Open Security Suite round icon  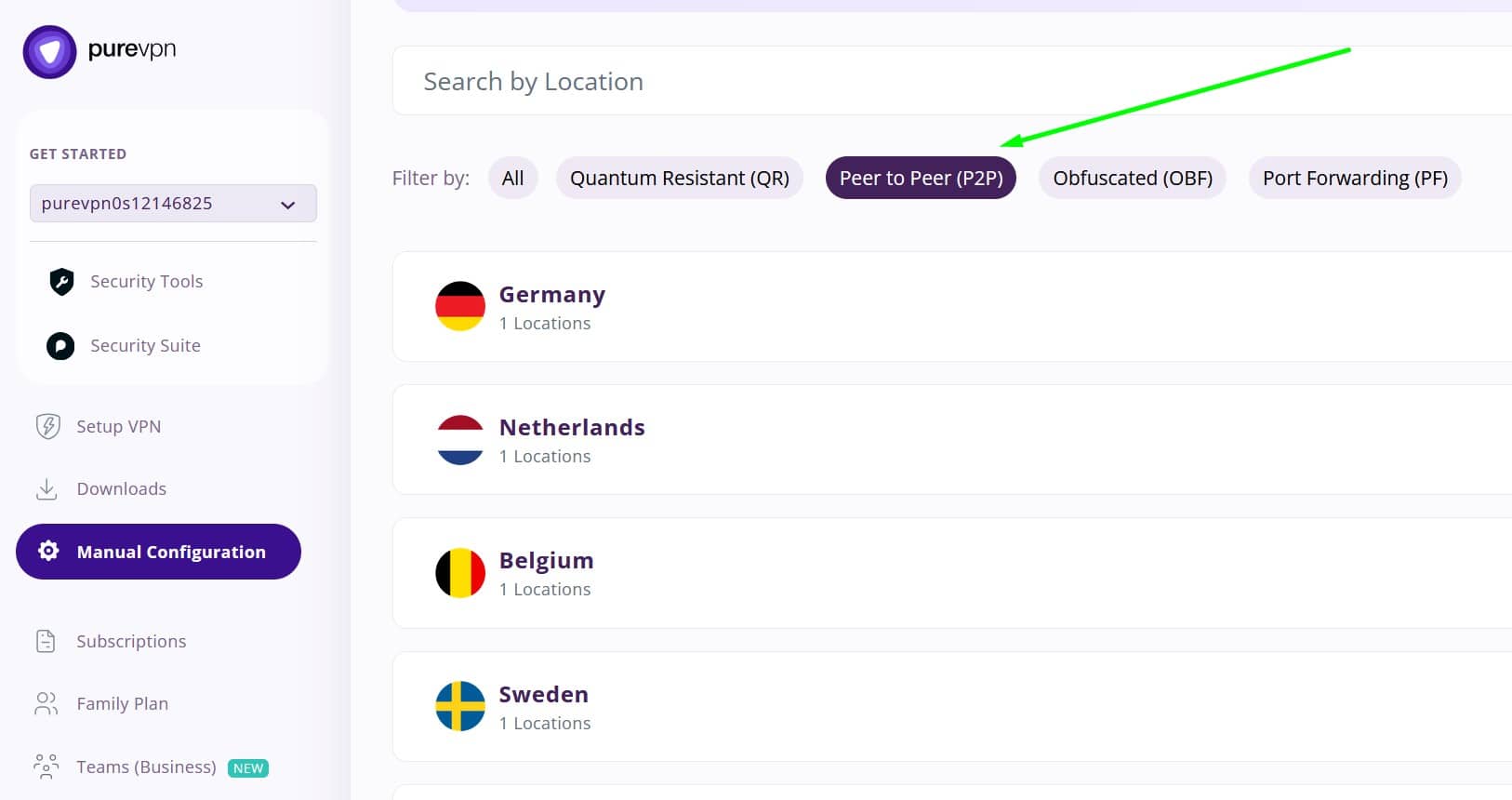[x=60, y=346]
